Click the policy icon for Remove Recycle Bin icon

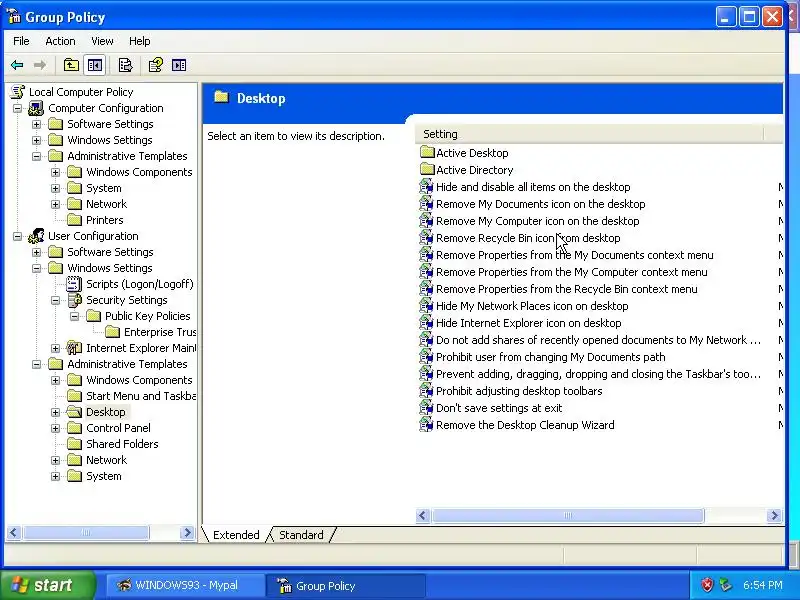[x=426, y=238]
